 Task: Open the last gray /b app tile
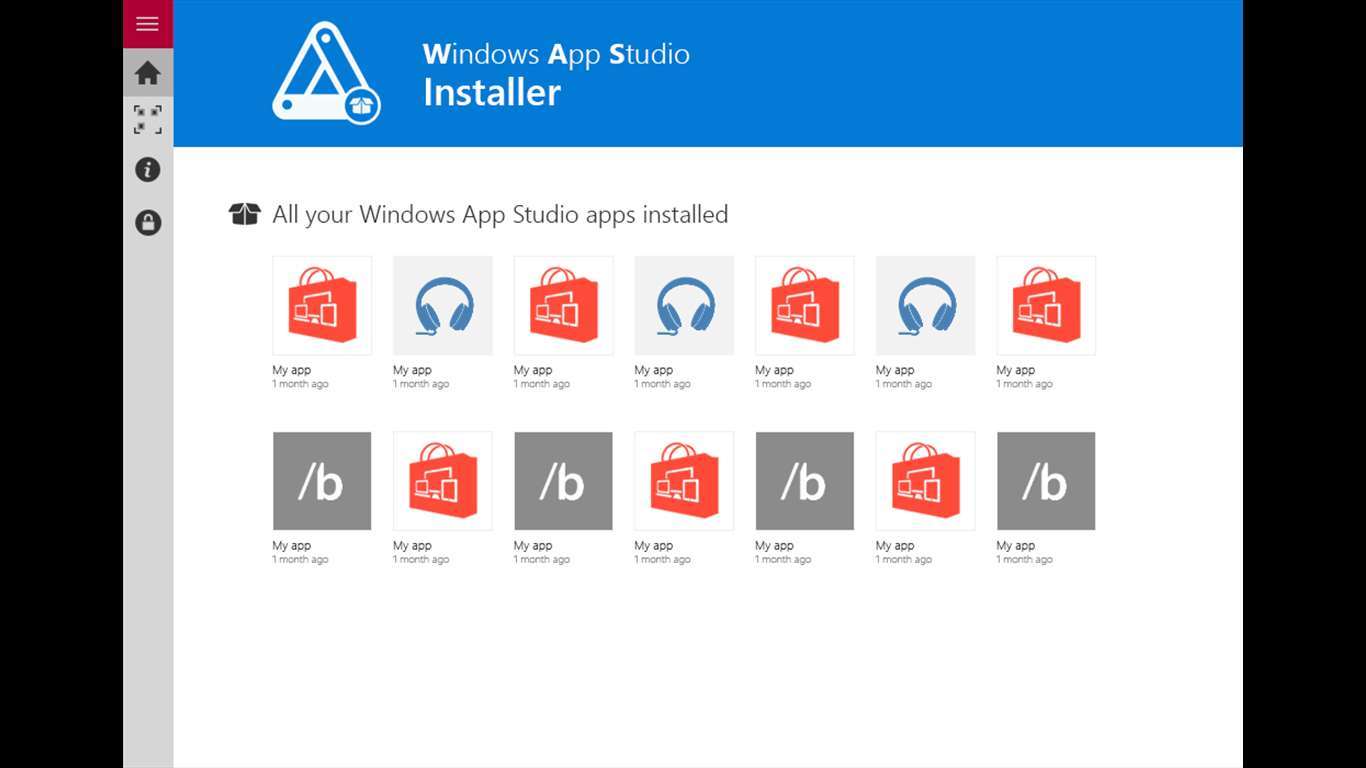click(x=1046, y=481)
